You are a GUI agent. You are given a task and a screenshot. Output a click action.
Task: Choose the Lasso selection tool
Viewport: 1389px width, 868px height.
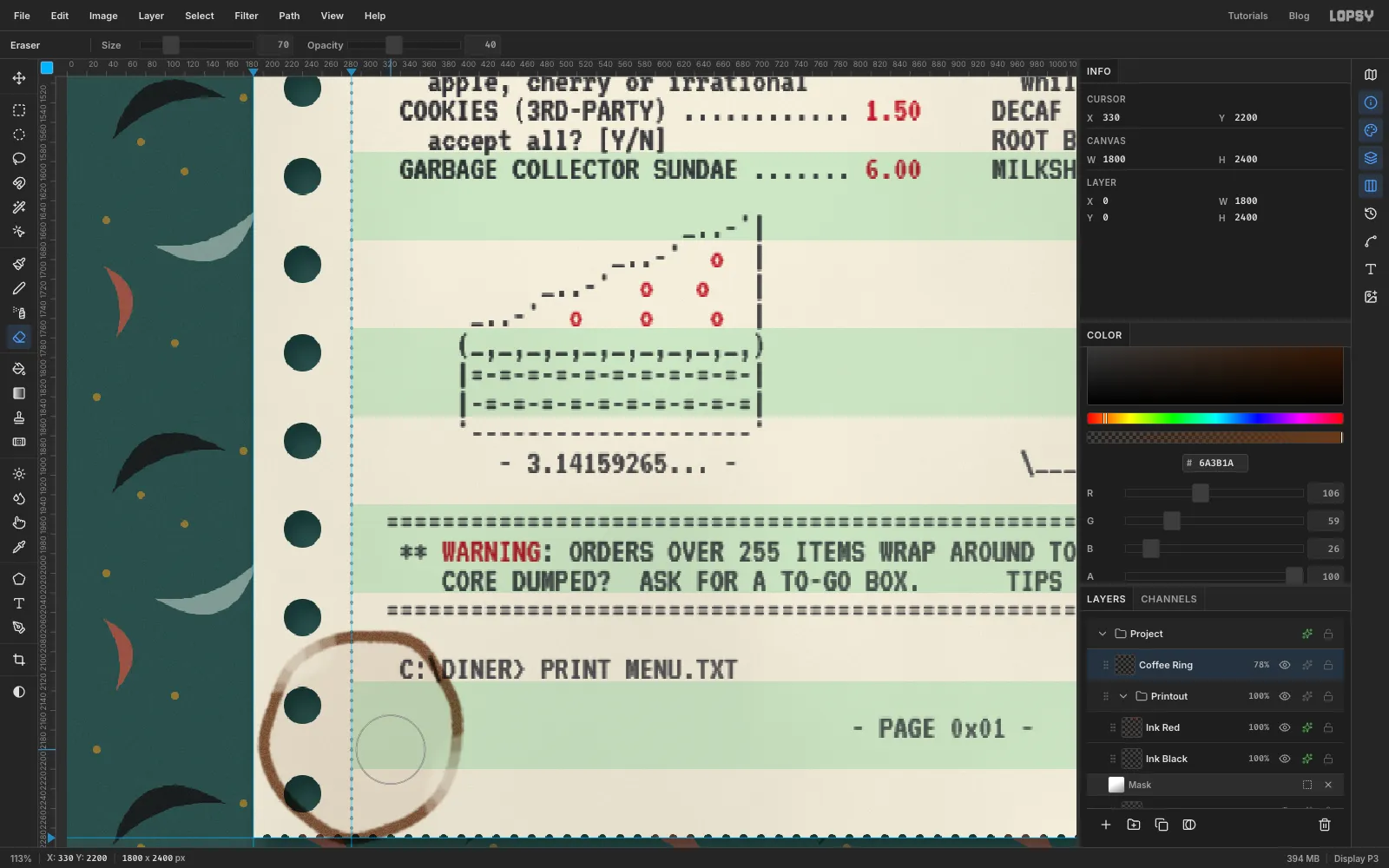(19, 159)
